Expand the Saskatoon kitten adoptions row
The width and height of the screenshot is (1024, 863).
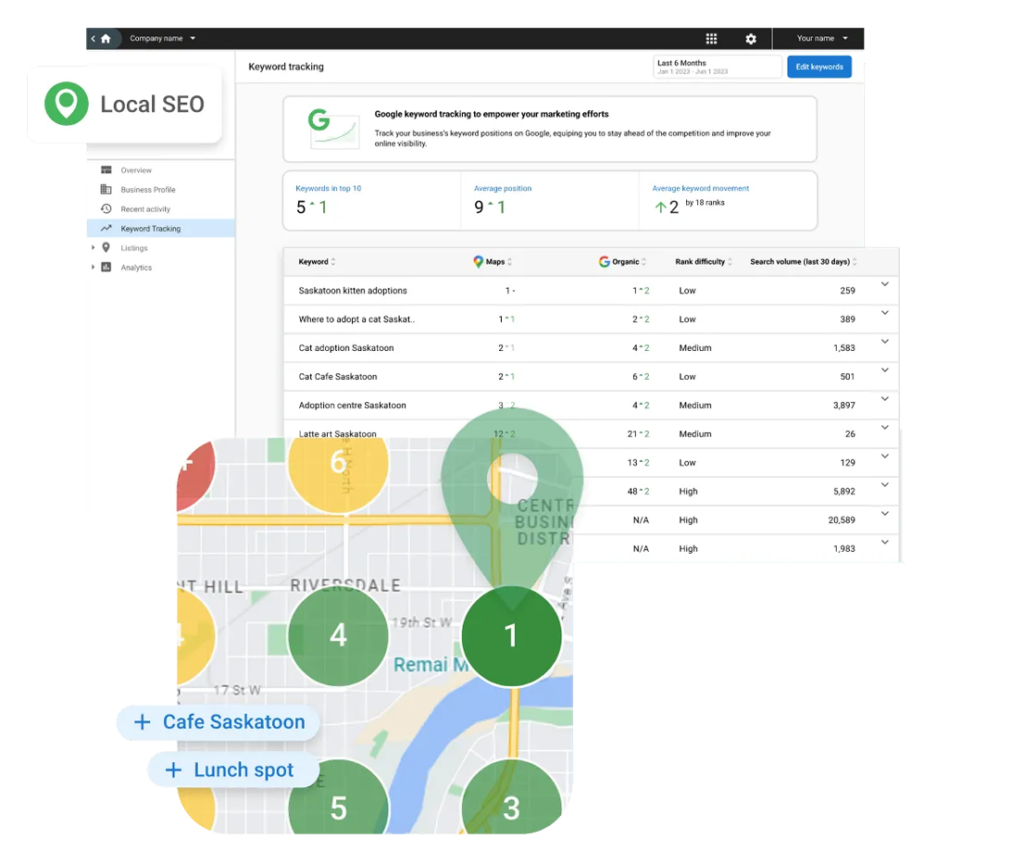tap(884, 285)
